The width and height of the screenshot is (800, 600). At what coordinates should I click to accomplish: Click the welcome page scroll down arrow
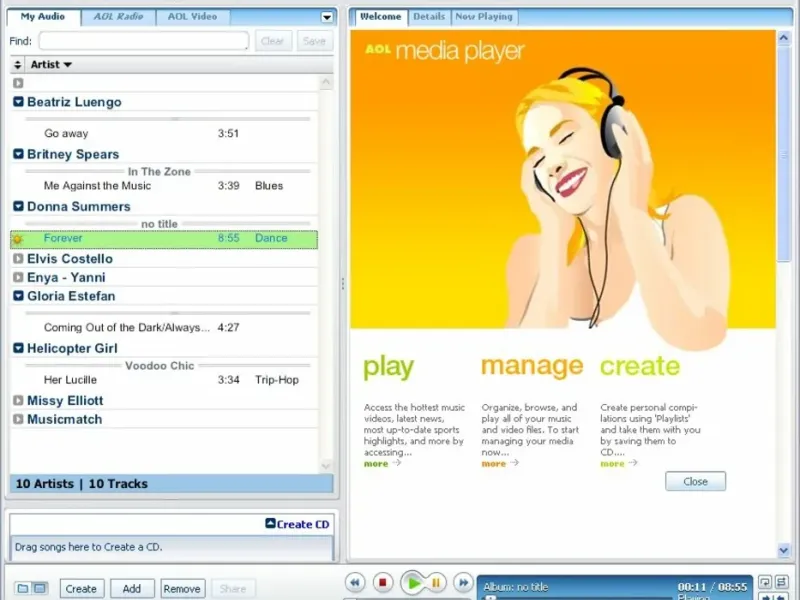point(784,550)
